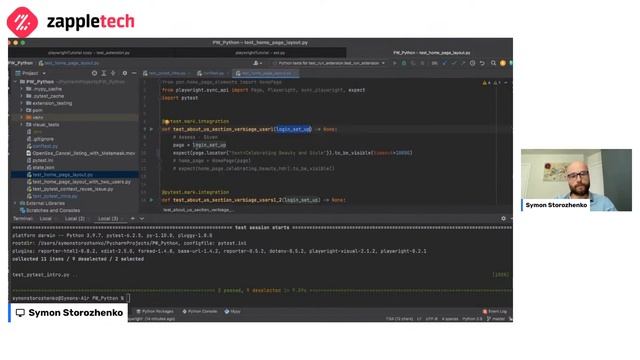The width and height of the screenshot is (640, 360).
Task: Expand the venv folder
Action: tap(22, 117)
